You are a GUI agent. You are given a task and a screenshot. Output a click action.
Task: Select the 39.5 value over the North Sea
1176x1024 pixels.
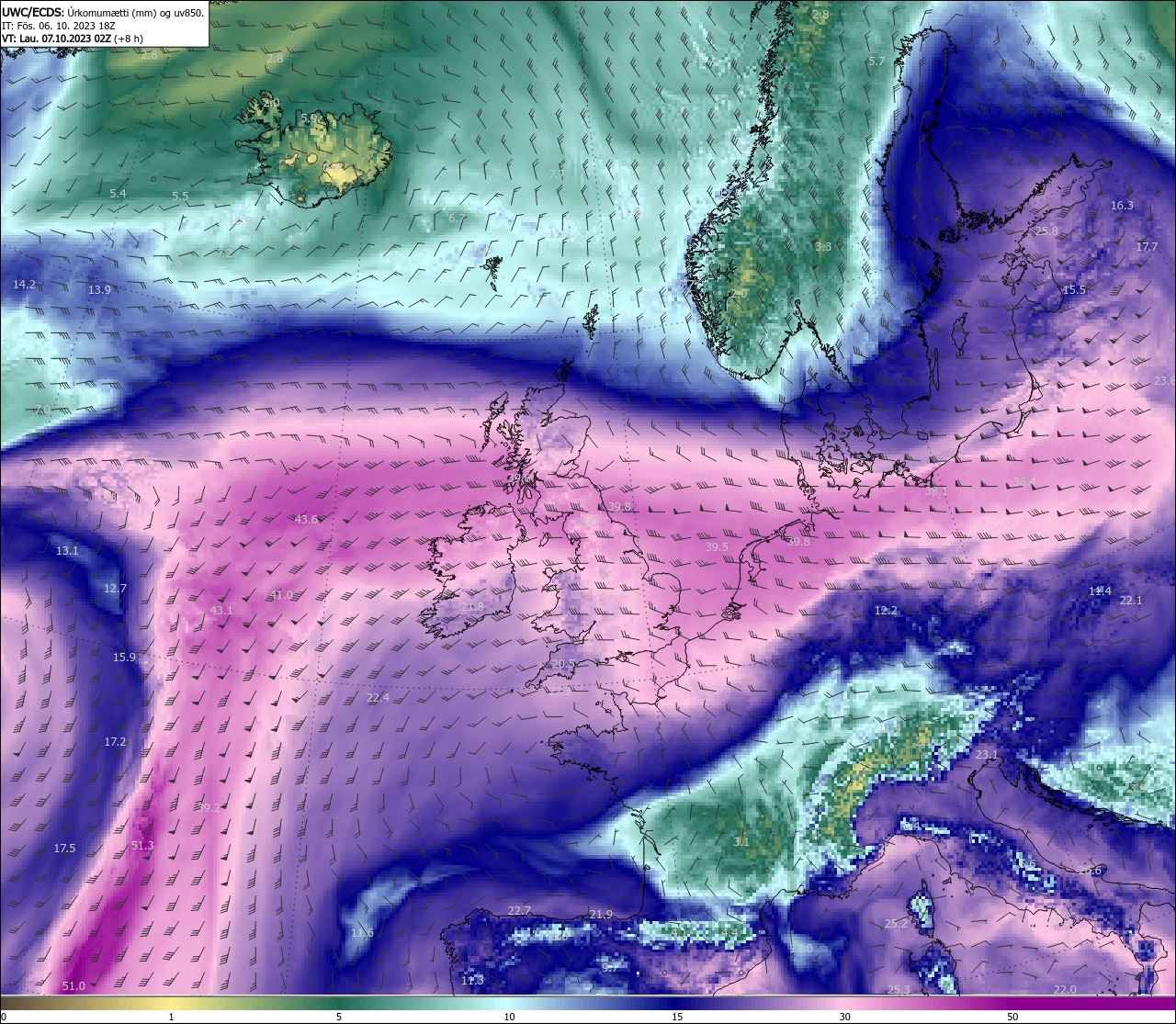(717, 547)
